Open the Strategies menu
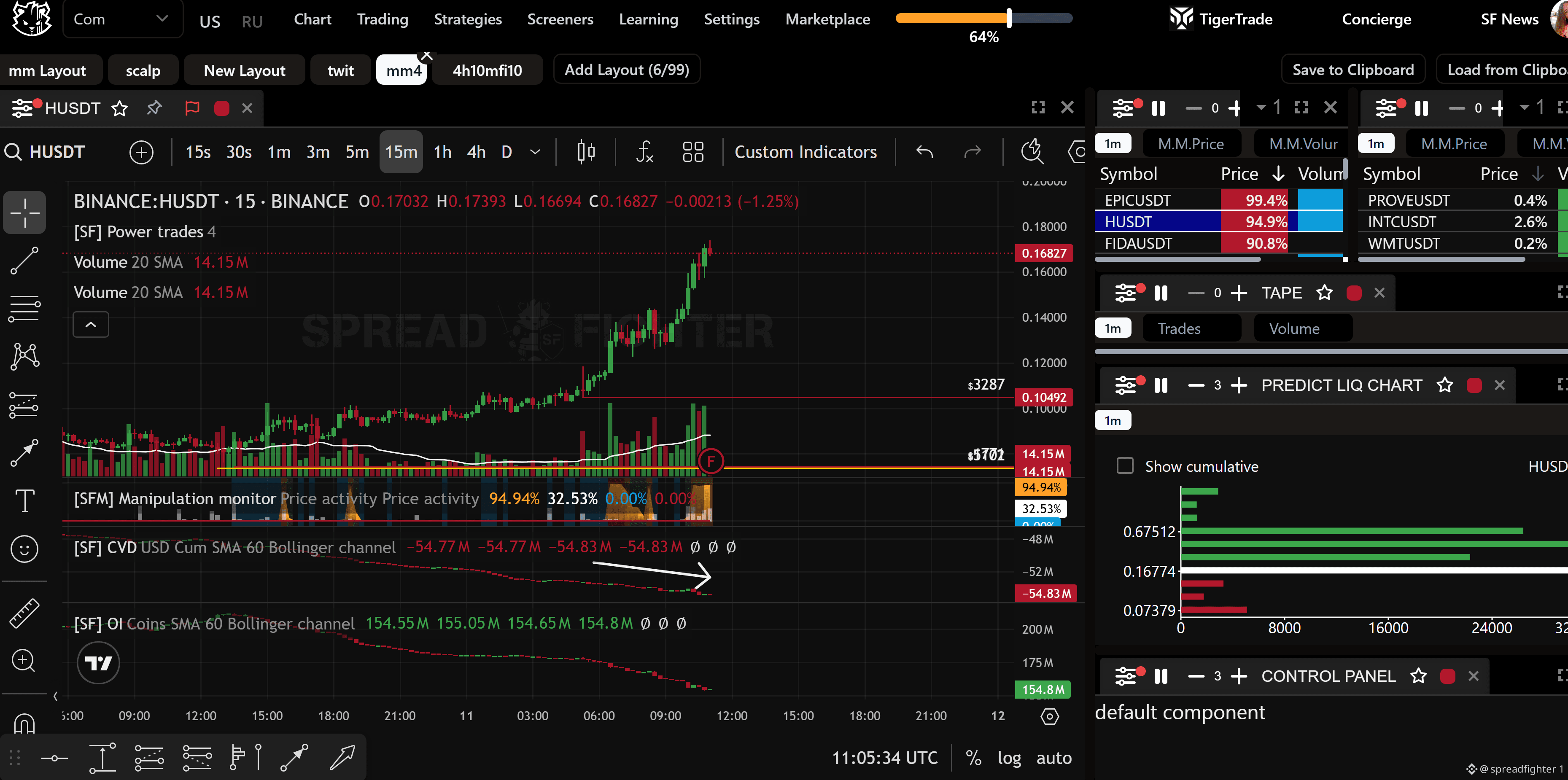1568x780 pixels. click(x=467, y=19)
